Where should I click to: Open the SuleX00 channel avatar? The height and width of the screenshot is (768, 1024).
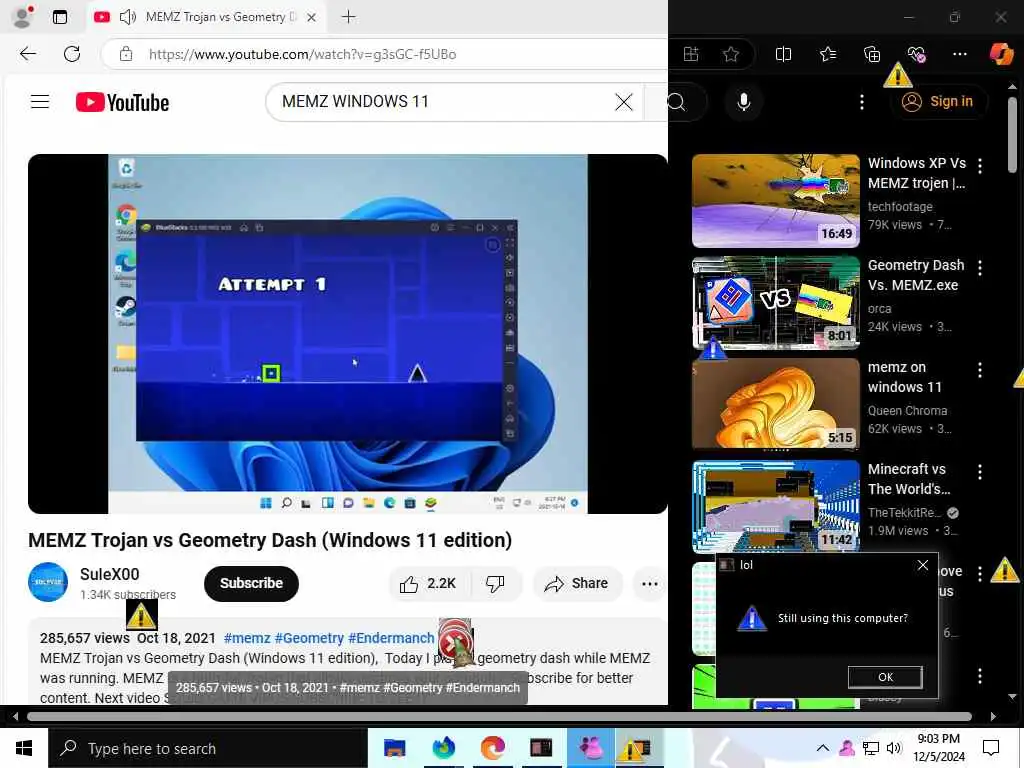click(48, 582)
